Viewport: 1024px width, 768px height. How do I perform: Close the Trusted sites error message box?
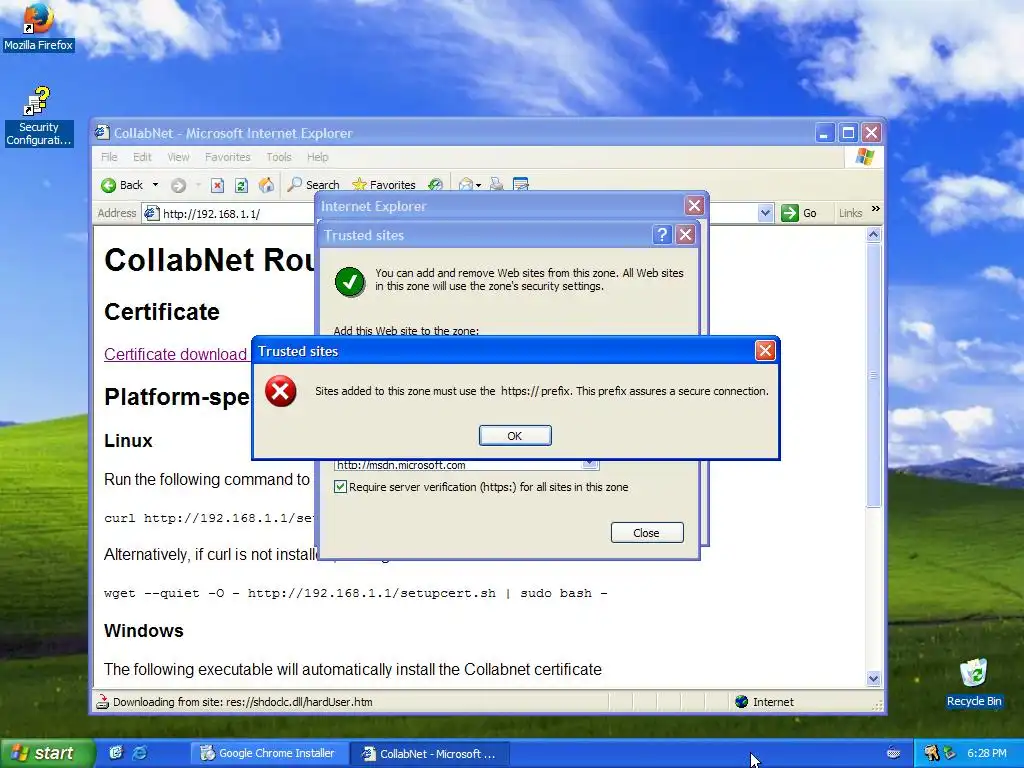[765, 351]
